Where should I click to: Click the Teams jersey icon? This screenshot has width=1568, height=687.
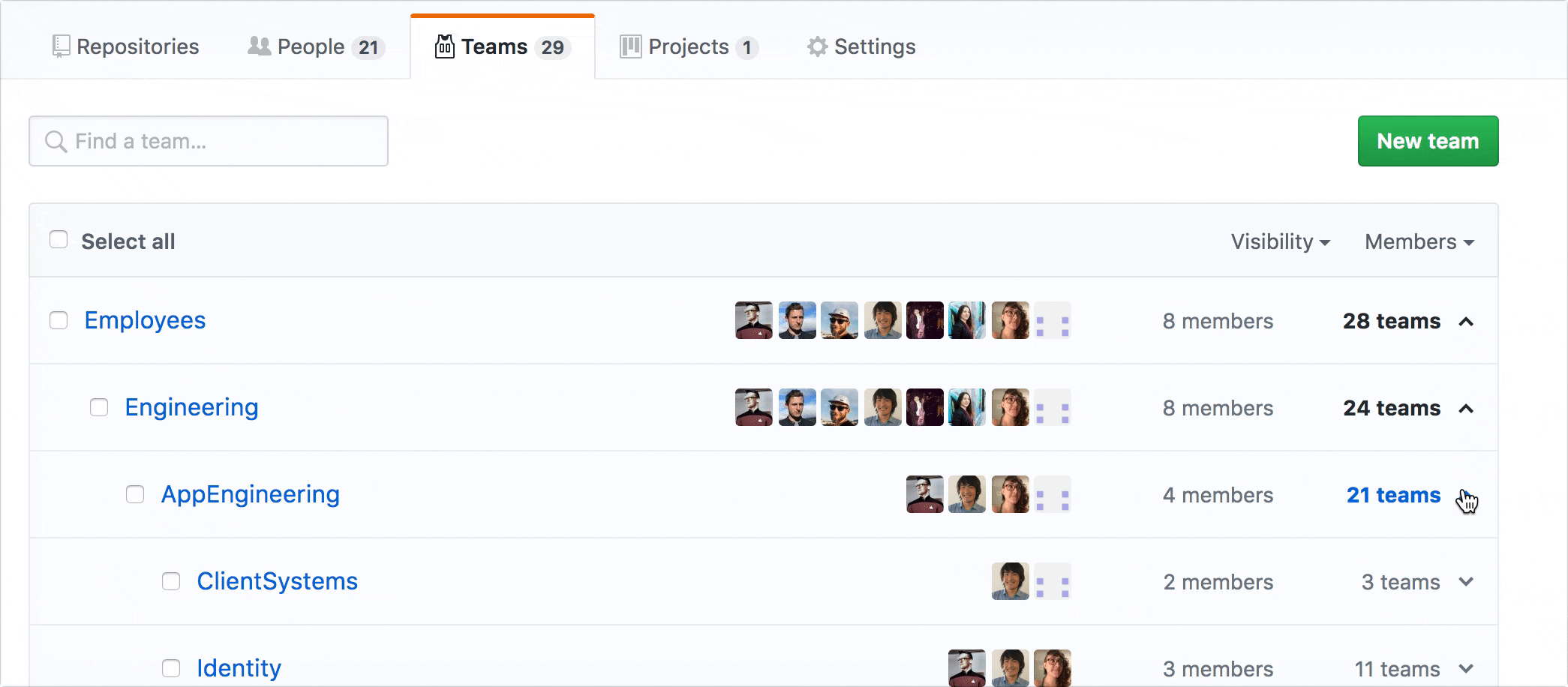tap(445, 46)
